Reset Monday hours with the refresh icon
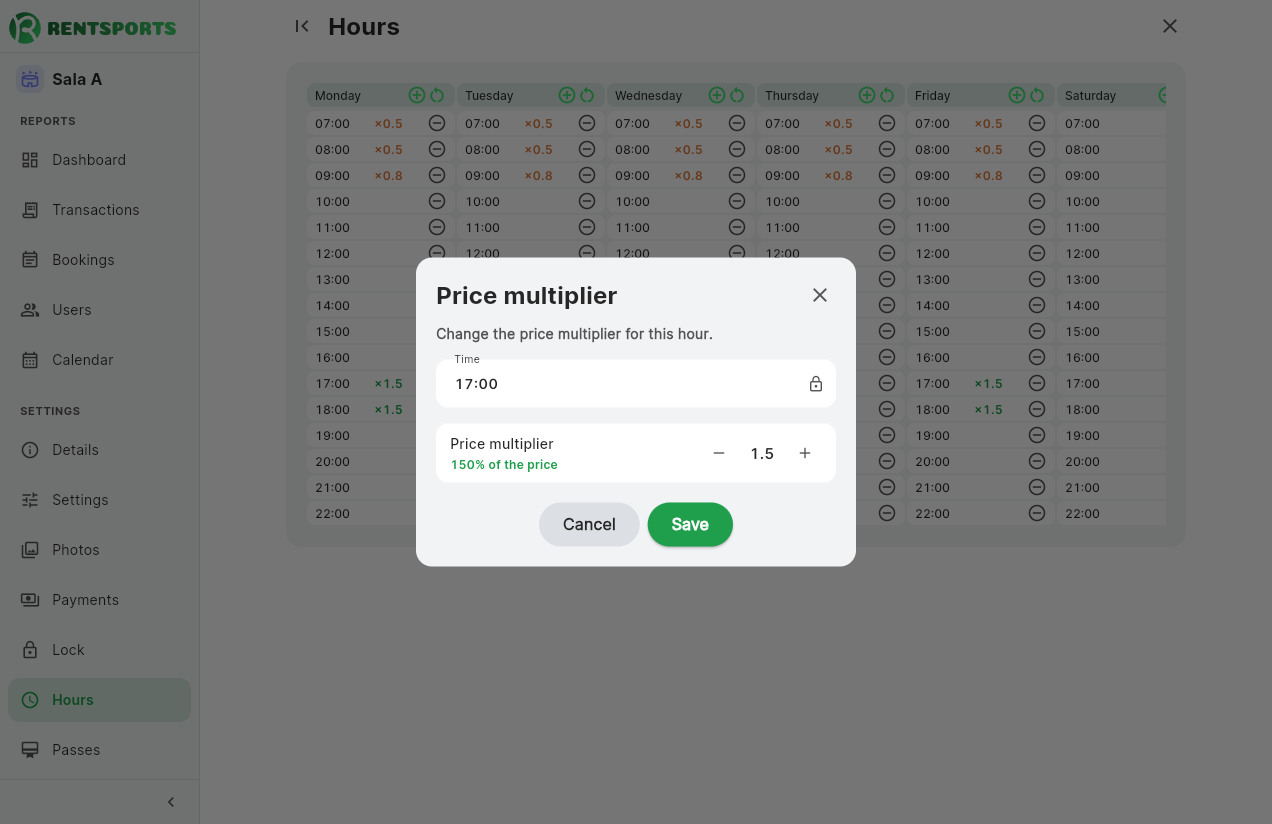This screenshot has height=824, width=1272. pyautogui.click(x=437, y=95)
